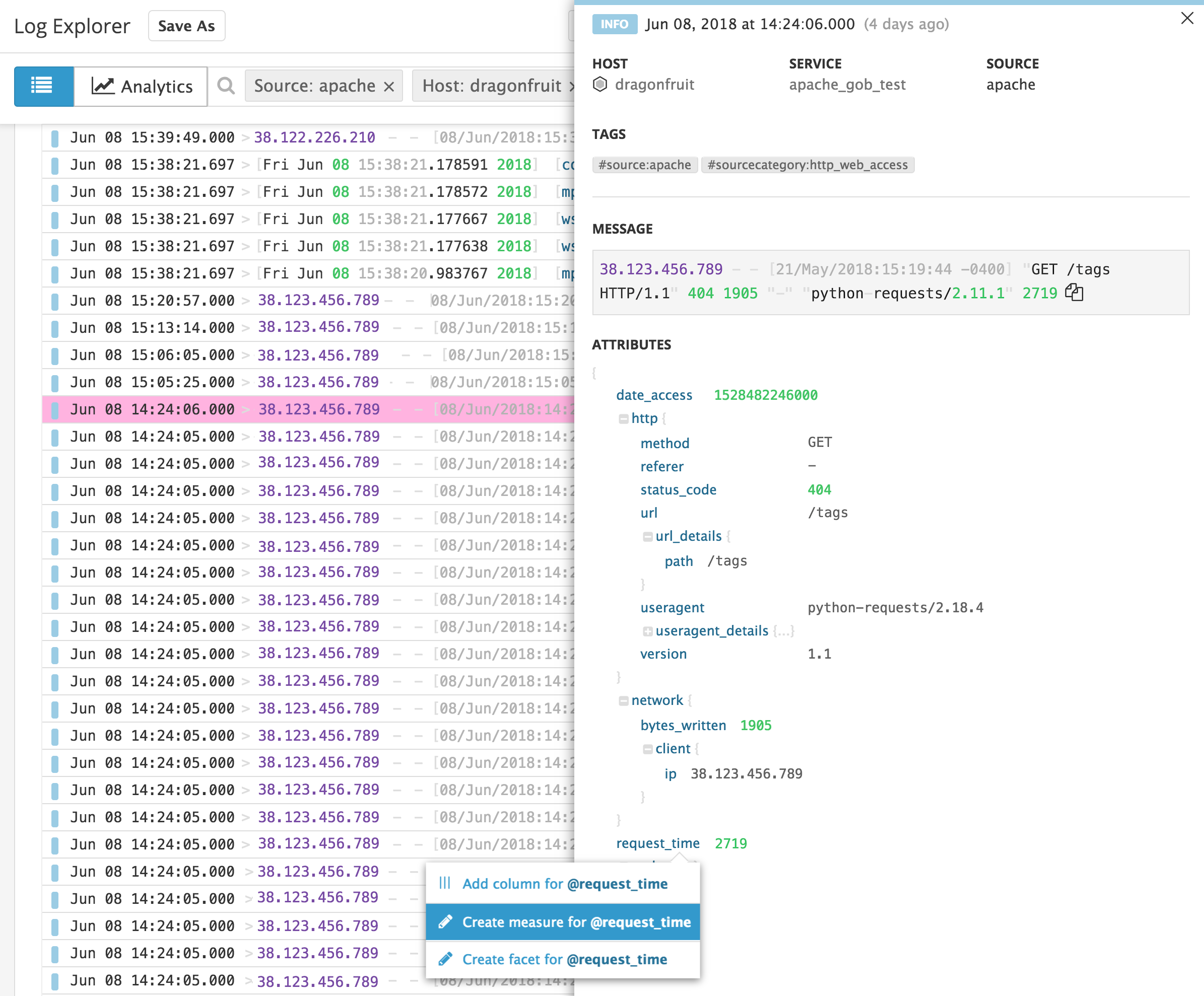This screenshot has width=1204, height=996.
Task: Select Create facet for @request_time
Action: tap(565, 959)
